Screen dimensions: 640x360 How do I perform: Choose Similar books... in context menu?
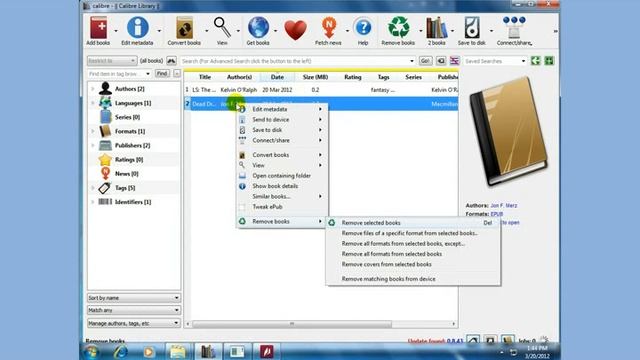(282, 196)
